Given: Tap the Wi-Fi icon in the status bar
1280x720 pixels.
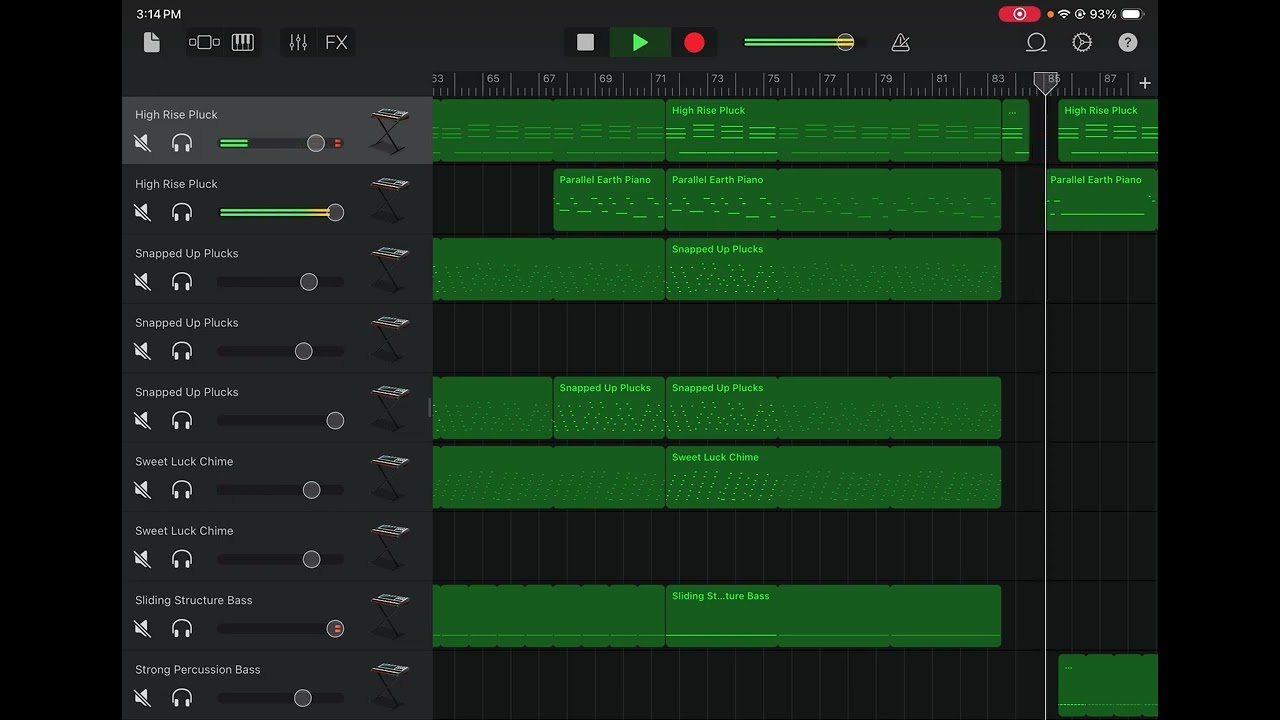Looking at the screenshot, I should pyautogui.click(x=1064, y=14).
